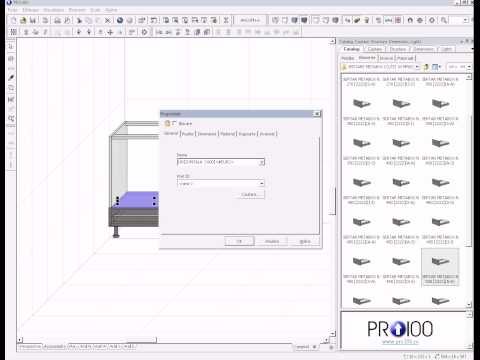Select the Structure tab in right panel
480x360 pixels.
(x=398, y=49)
